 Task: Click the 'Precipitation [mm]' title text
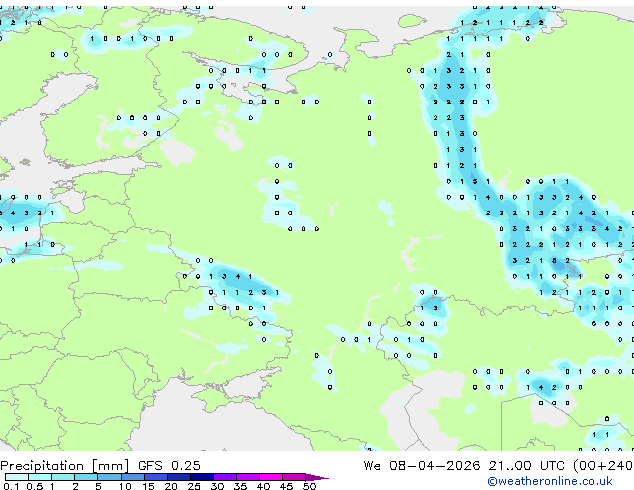click(65, 466)
